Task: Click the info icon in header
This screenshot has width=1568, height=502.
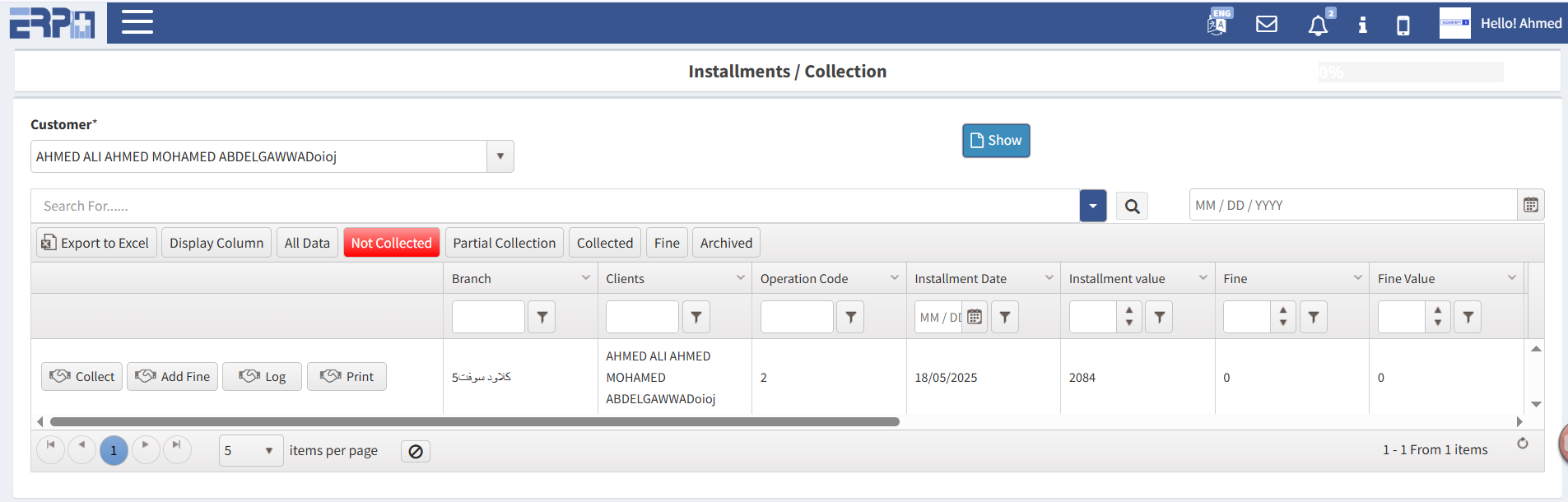Action: pos(1362,25)
